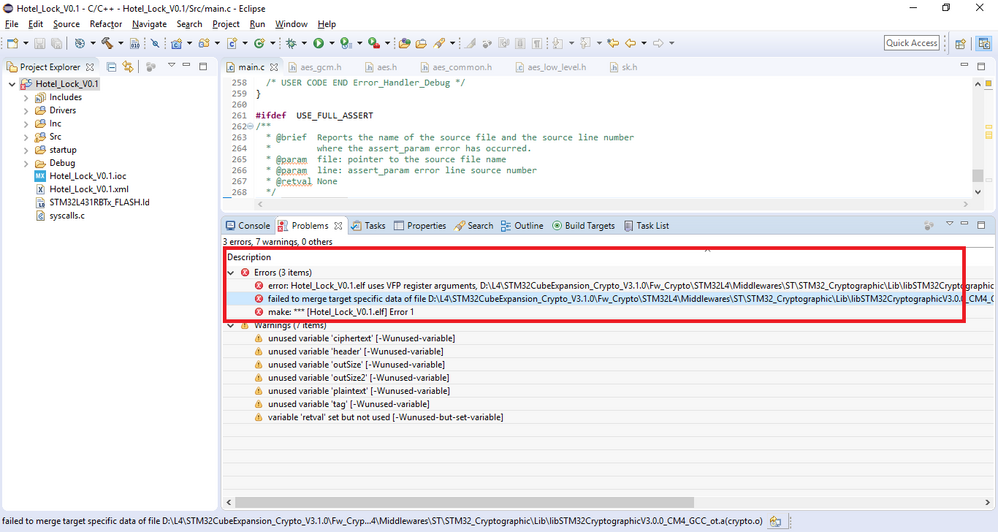Viewport: 998px width, 532px height.
Task: Click the Problems view horizontal scrollbar
Action: pyautogui.click(x=465, y=502)
